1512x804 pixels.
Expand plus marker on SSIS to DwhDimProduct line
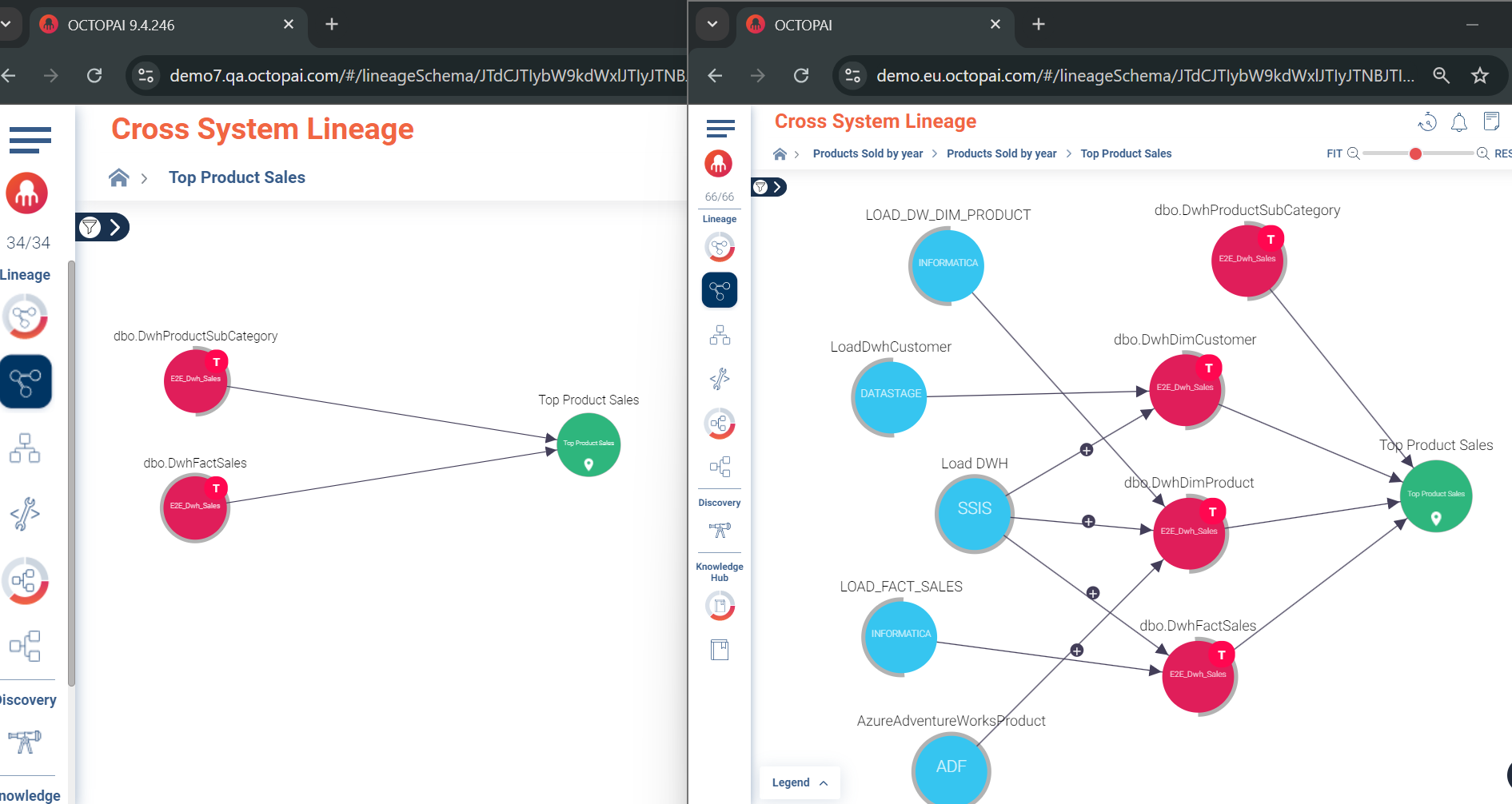(x=1088, y=522)
